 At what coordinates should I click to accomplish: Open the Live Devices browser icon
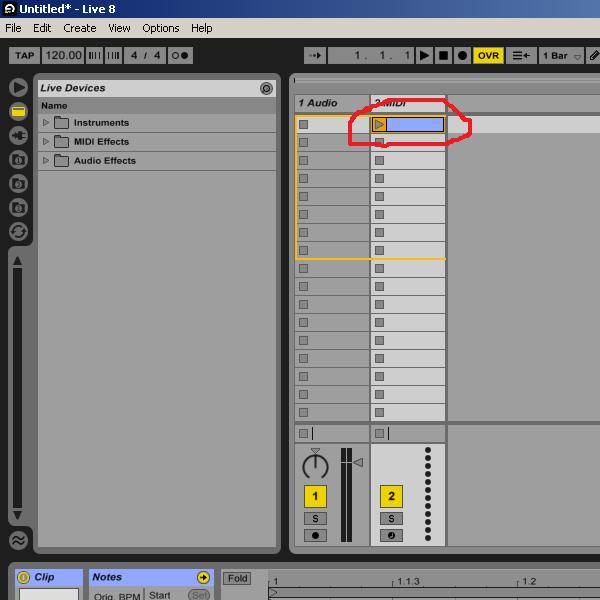(18, 111)
